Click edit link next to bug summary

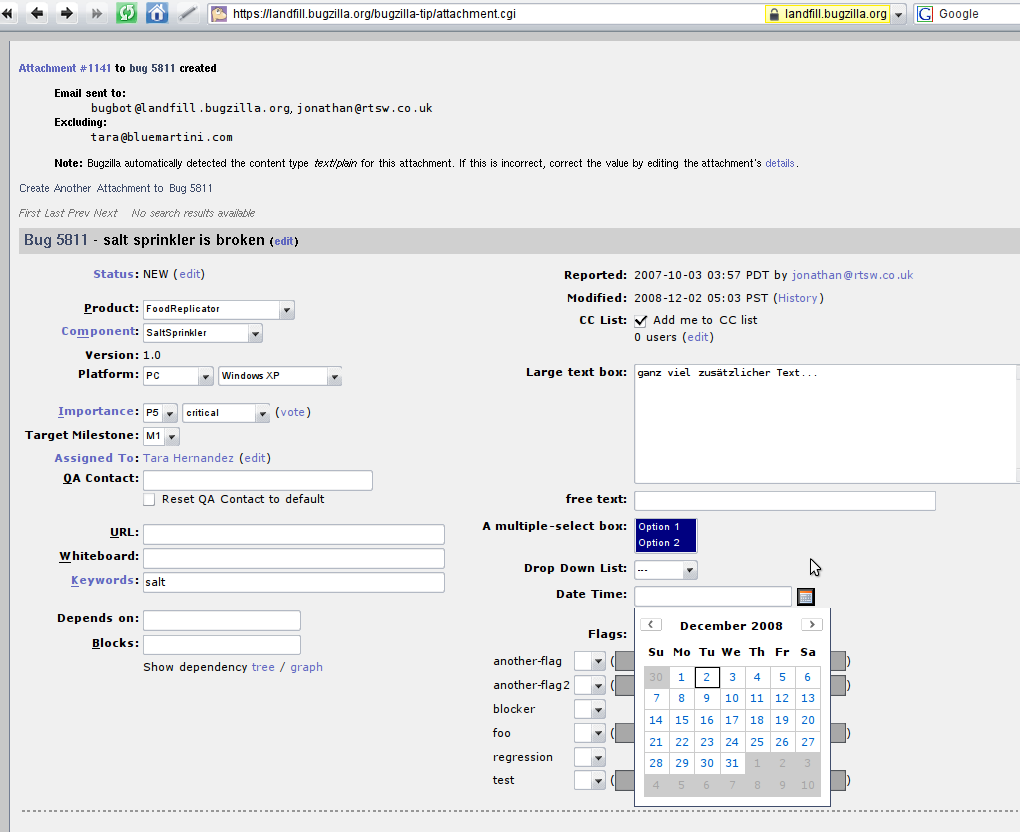tap(284, 241)
